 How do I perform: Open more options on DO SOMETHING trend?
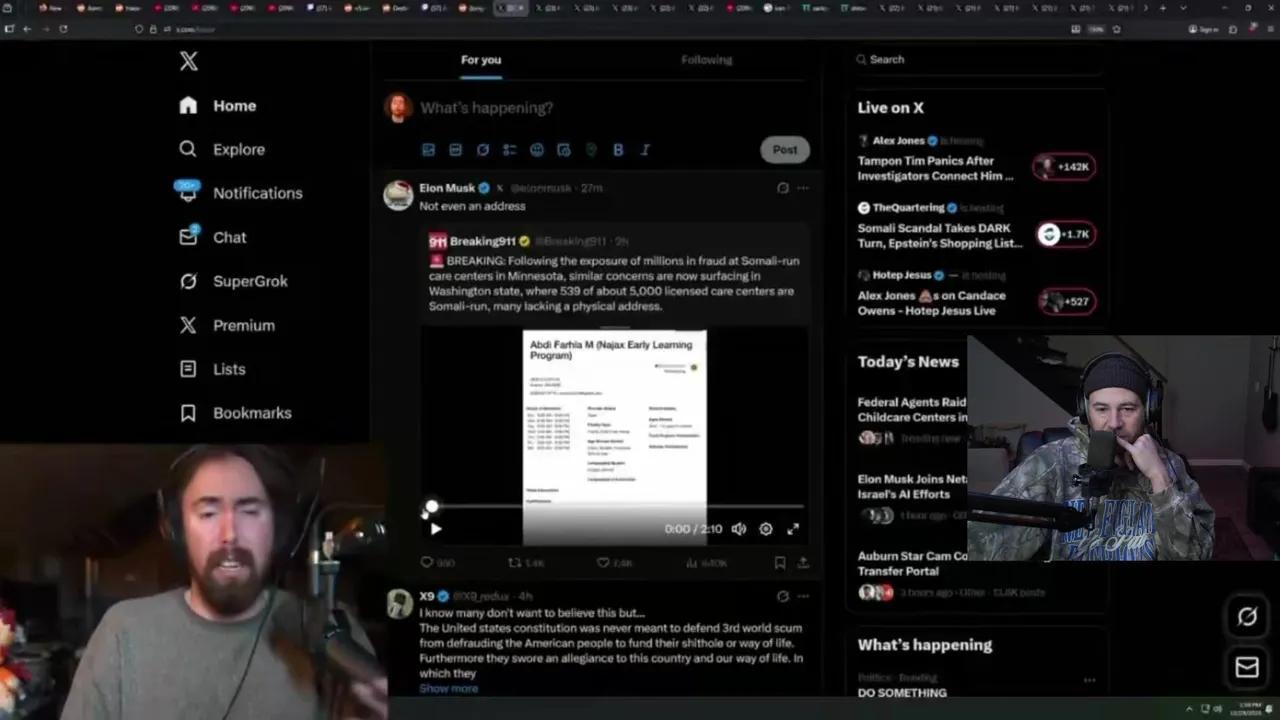click(1089, 680)
